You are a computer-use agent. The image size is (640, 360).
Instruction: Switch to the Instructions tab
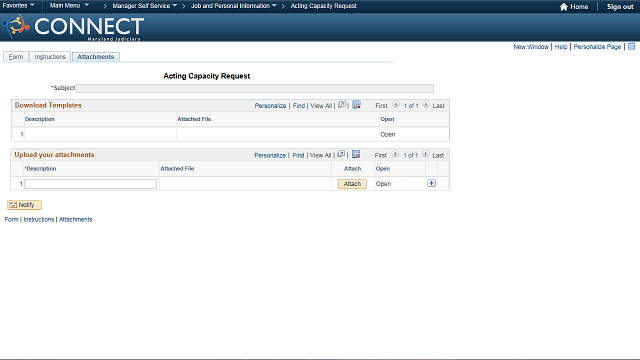(x=50, y=57)
